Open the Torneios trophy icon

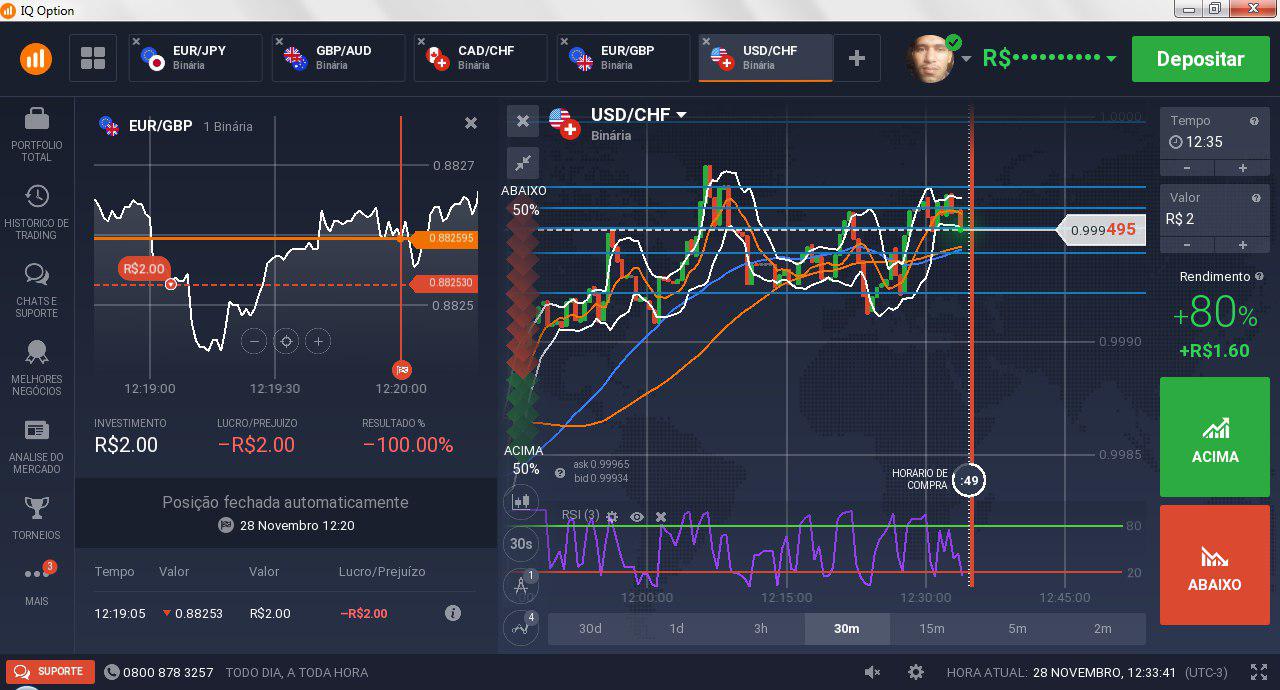pyautogui.click(x=37, y=517)
